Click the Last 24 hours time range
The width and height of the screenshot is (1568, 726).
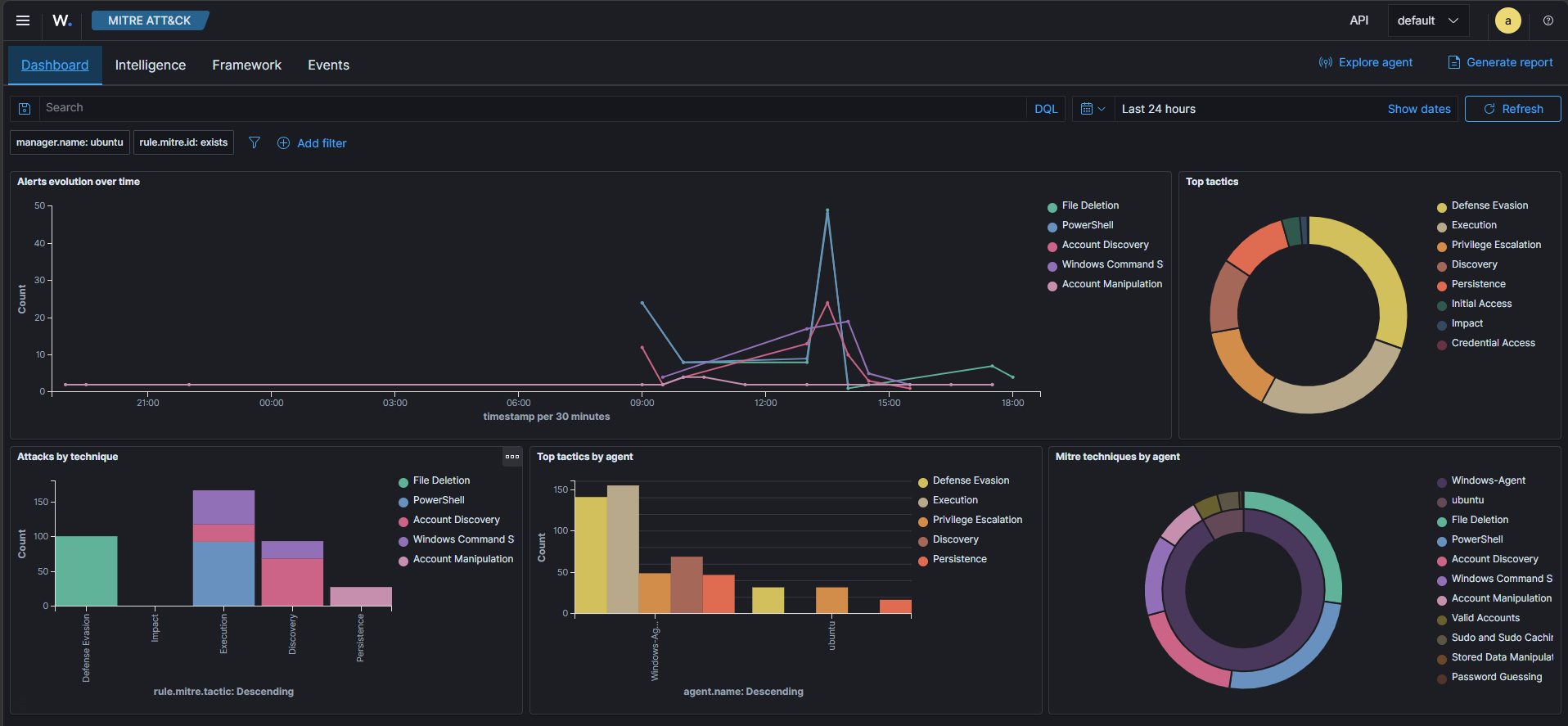[1158, 109]
